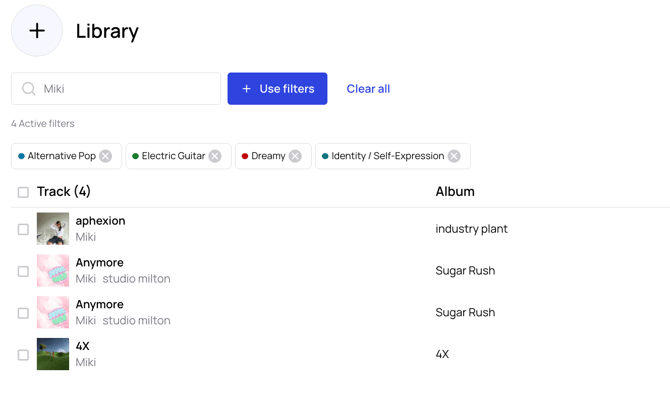Remove the Electric Guitar filter chip
The width and height of the screenshot is (670, 416).
click(x=215, y=156)
